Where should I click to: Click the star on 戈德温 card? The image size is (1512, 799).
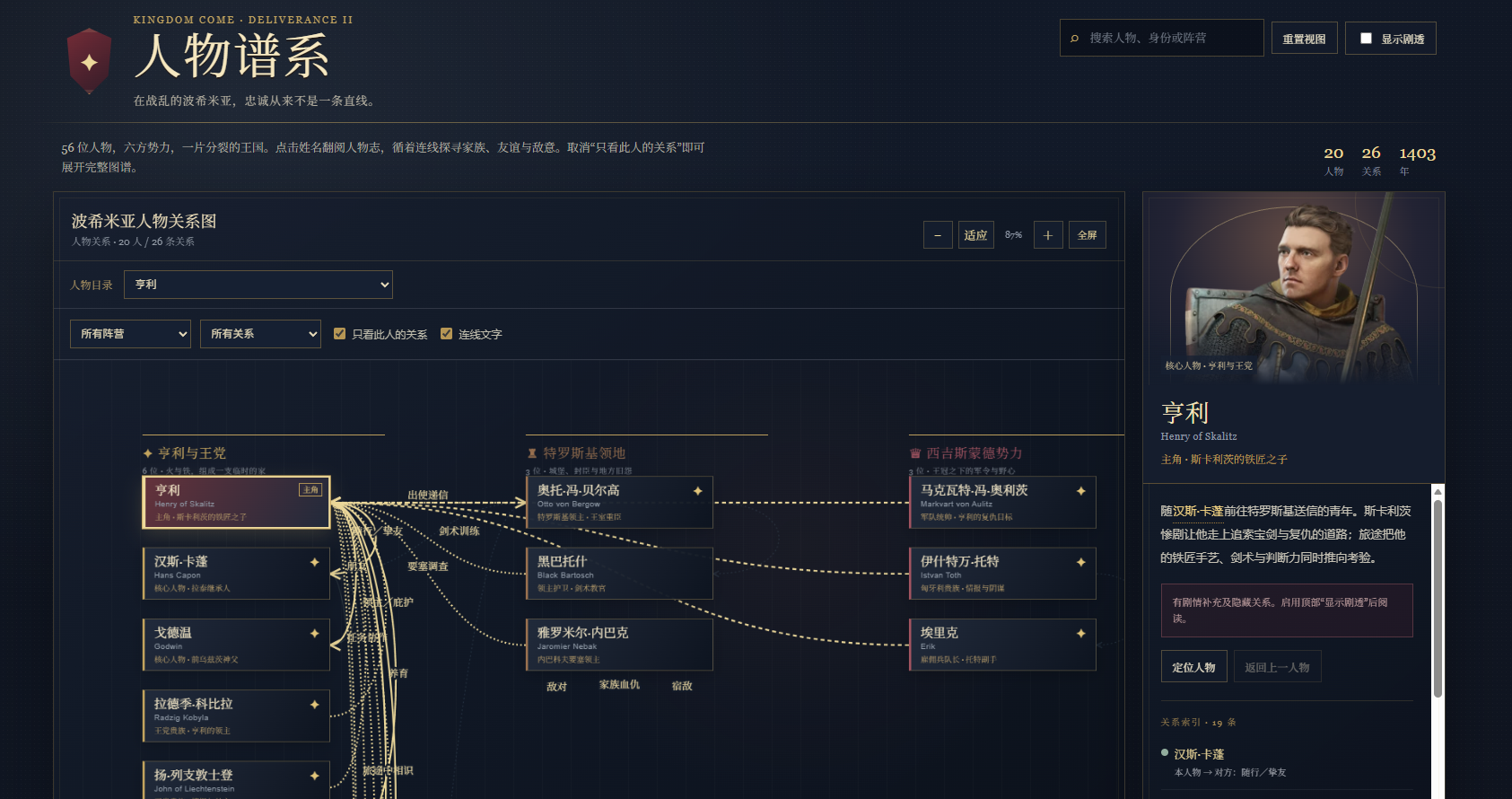(314, 633)
